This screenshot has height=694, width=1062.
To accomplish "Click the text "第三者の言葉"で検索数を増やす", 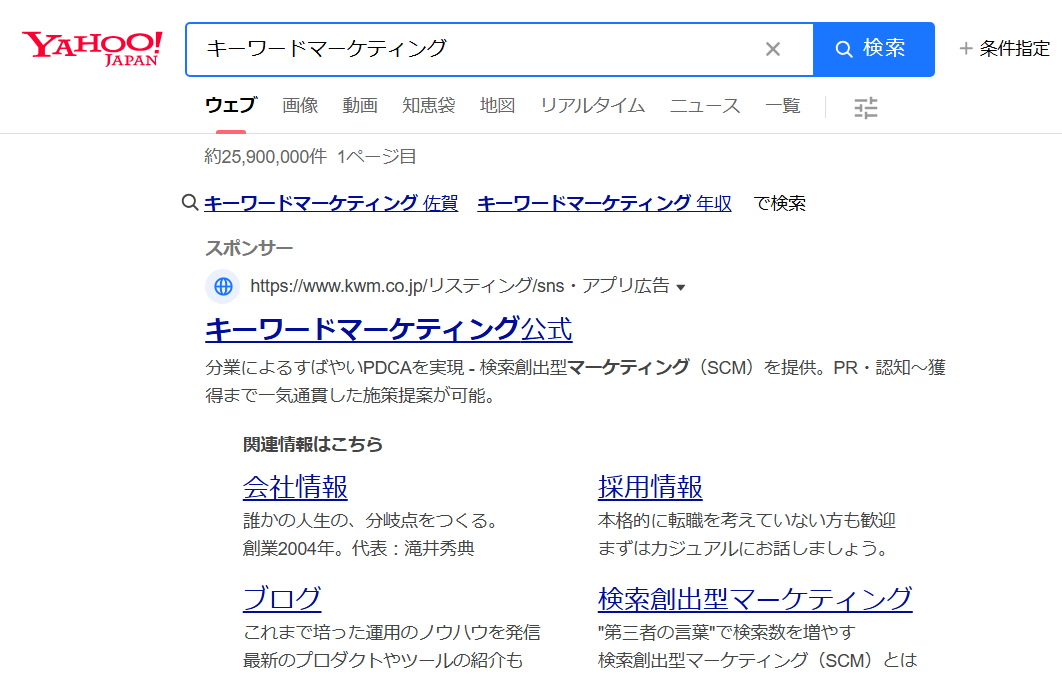I will [x=727, y=632].
